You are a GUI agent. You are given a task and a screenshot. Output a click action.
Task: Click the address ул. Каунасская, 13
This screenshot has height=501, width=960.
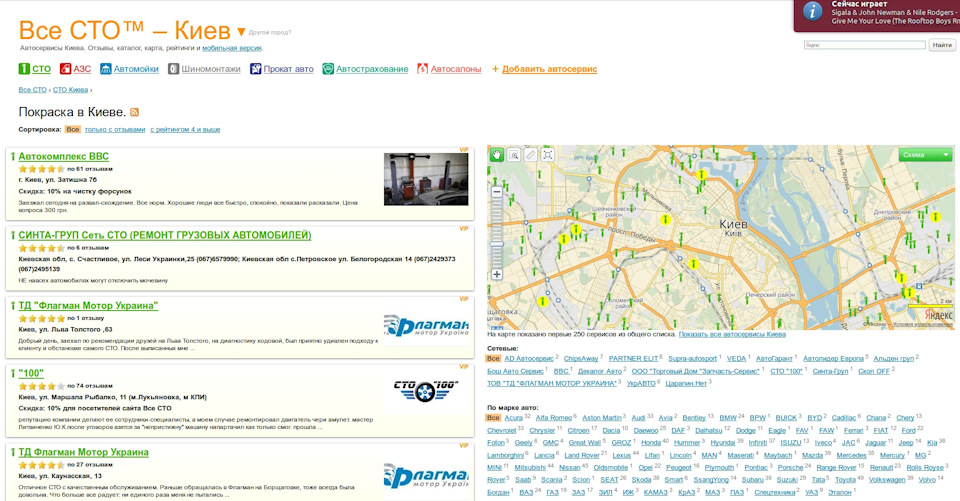[60, 476]
